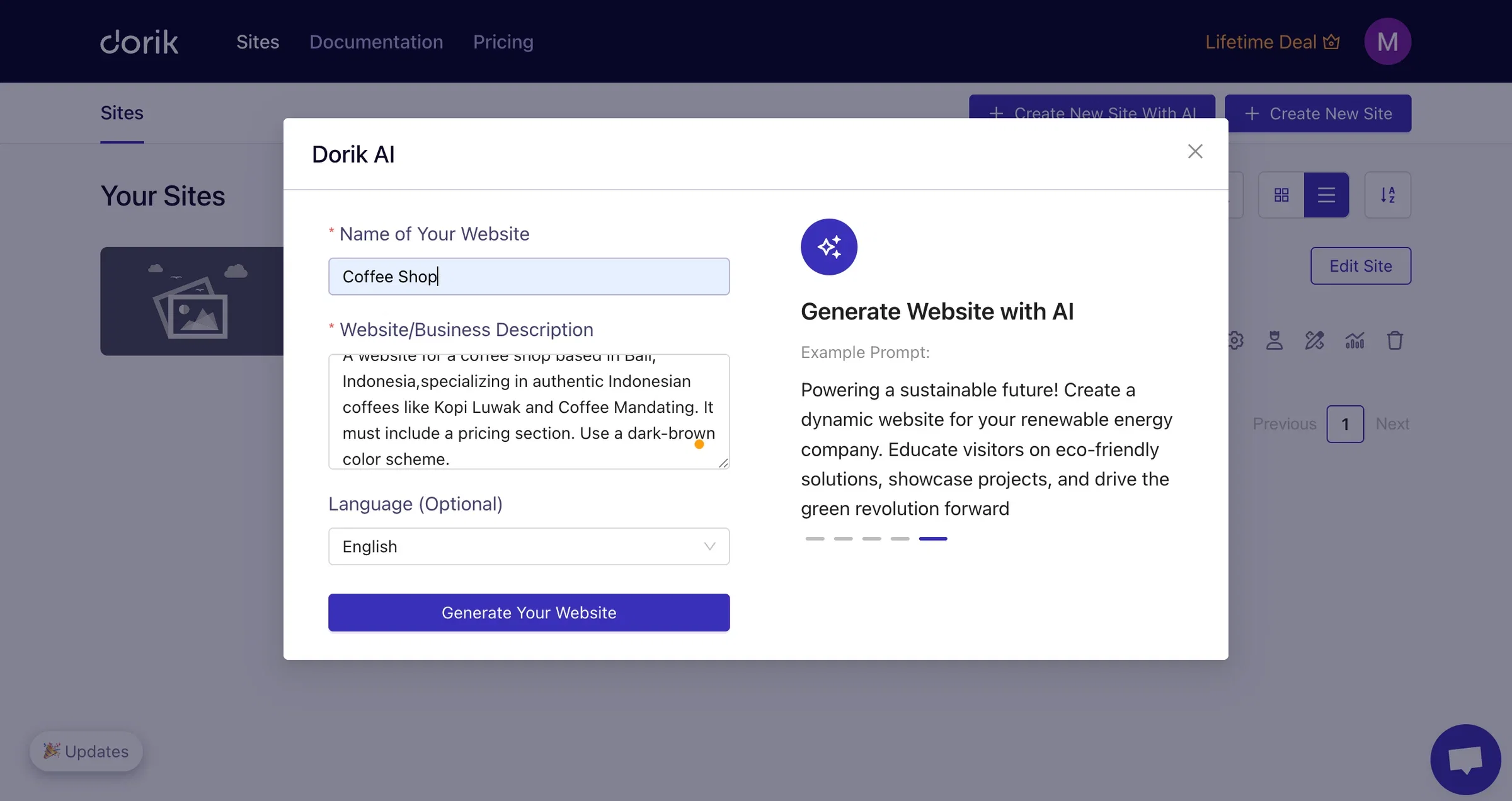Select the fourth example prompt slide indicator
The width and height of the screenshot is (1512, 801).
pos(900,539)
